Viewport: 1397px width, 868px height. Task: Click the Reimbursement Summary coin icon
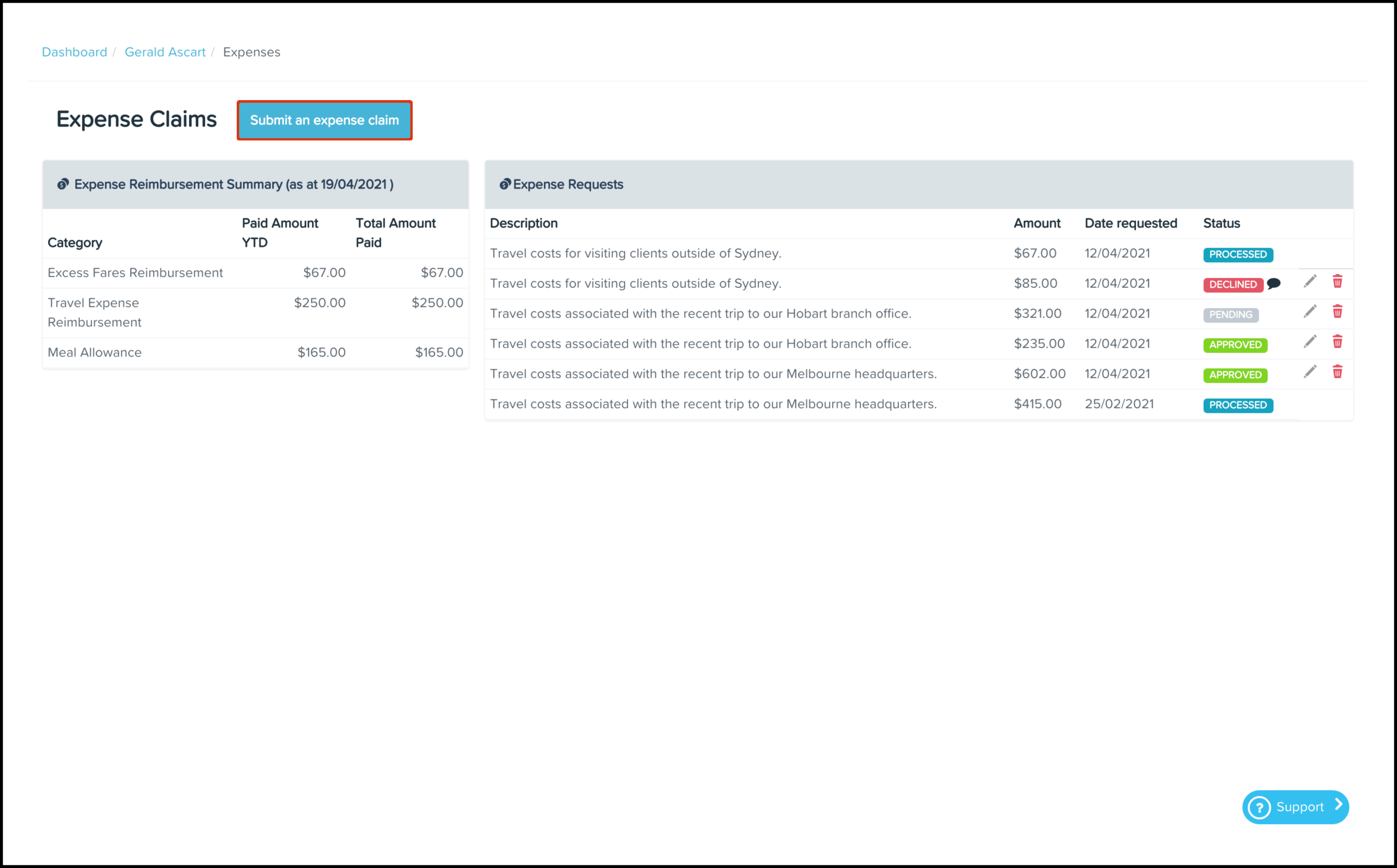pos(63,184)
